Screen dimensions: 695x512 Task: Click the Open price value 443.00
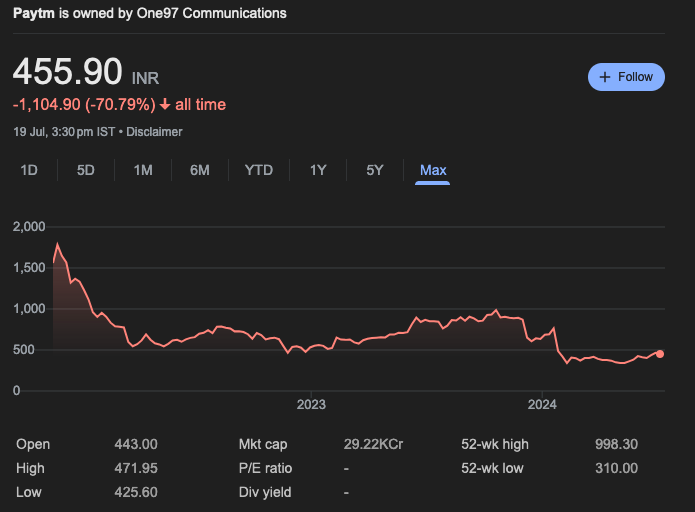(x=137, y=444)
